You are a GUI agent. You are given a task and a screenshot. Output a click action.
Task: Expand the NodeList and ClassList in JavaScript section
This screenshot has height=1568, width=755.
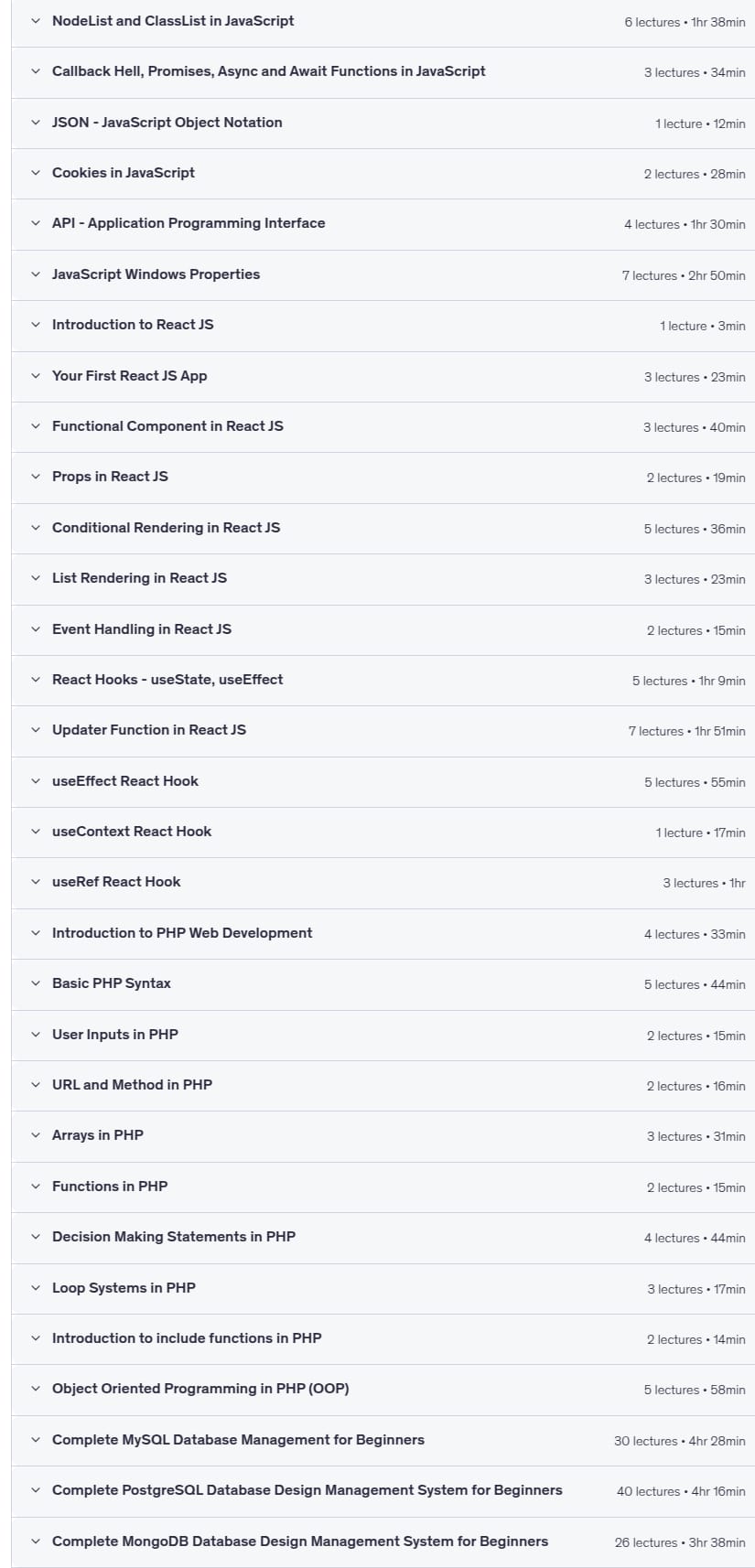(x=383, y=22)
